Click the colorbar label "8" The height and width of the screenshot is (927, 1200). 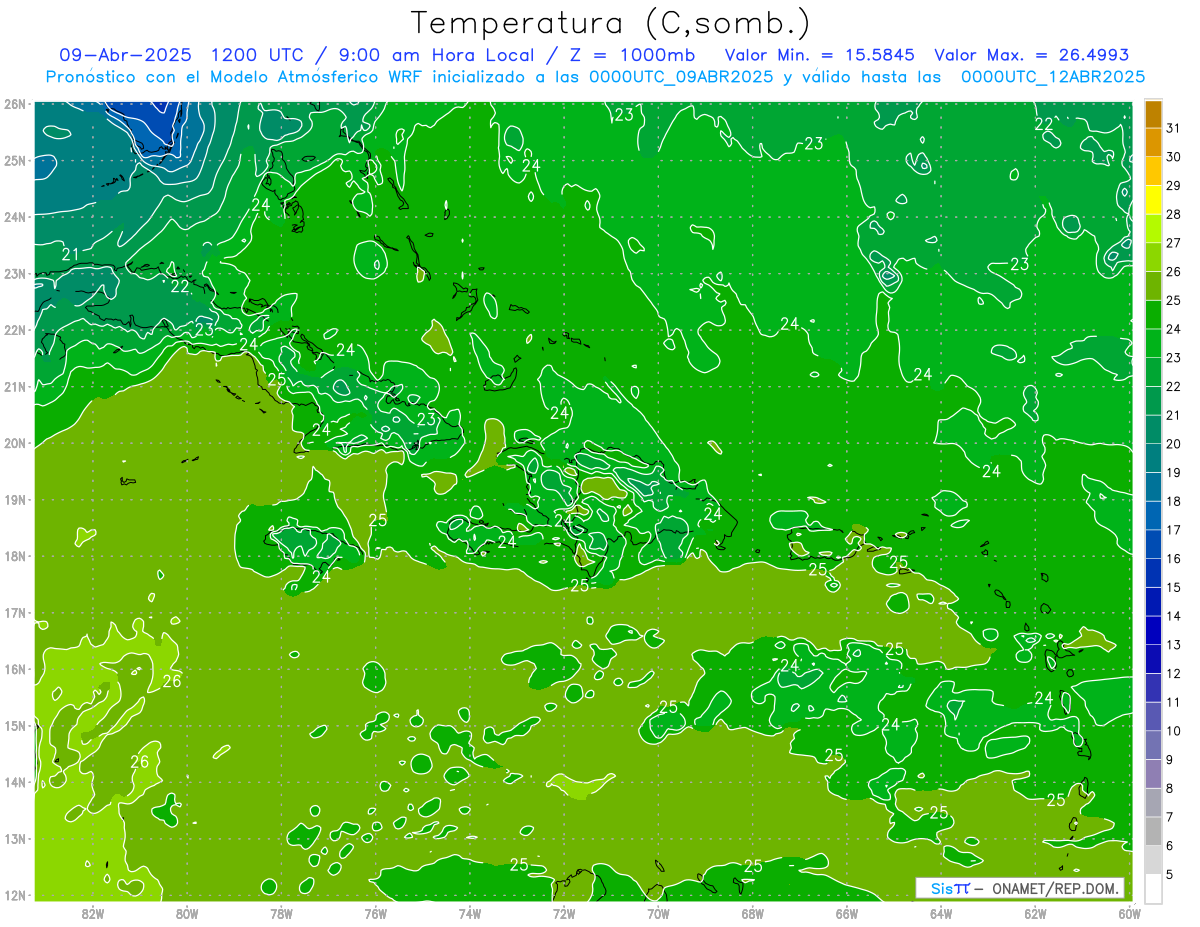1171,788
